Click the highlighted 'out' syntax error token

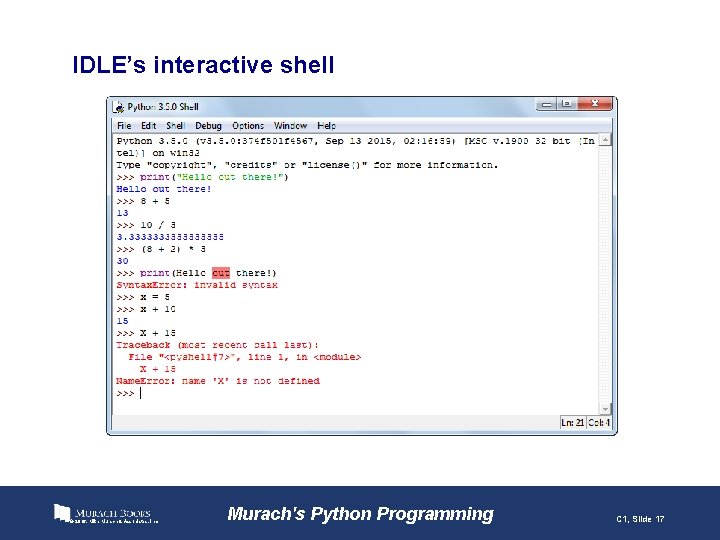tap(221, 273)
